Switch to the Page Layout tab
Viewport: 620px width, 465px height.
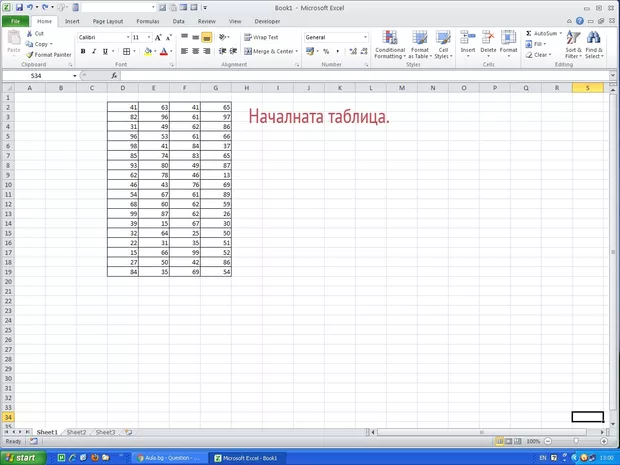point(108,21)
